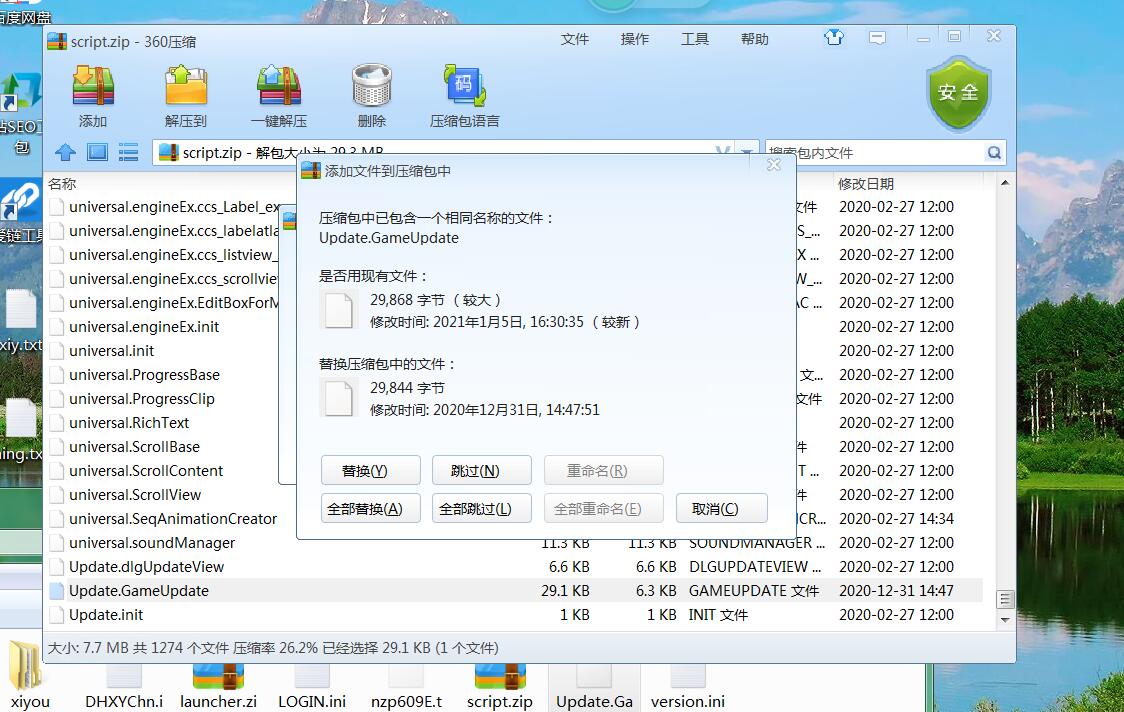Click the 删除 (Delete) trash icon
Image resolution: width=1124 pixels, height=712 pixels.
371,96
